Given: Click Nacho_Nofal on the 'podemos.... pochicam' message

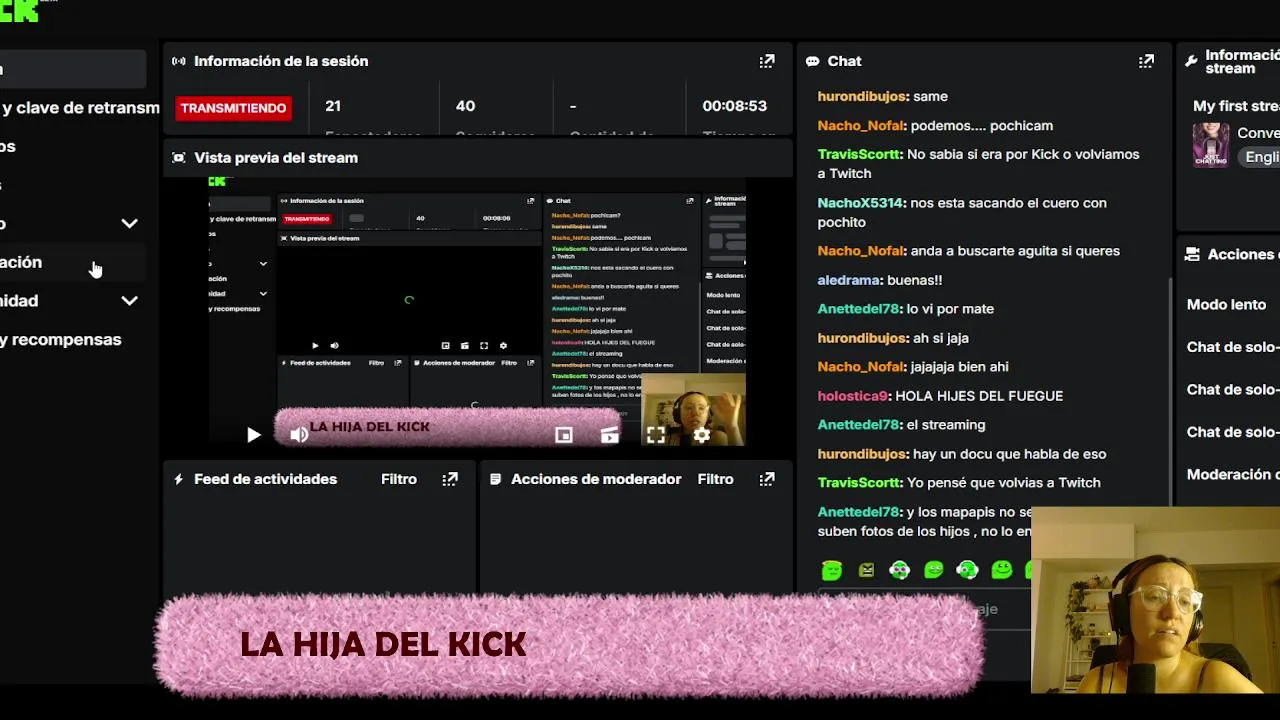Looking at the screenshot, I should (x=861, y=126).
